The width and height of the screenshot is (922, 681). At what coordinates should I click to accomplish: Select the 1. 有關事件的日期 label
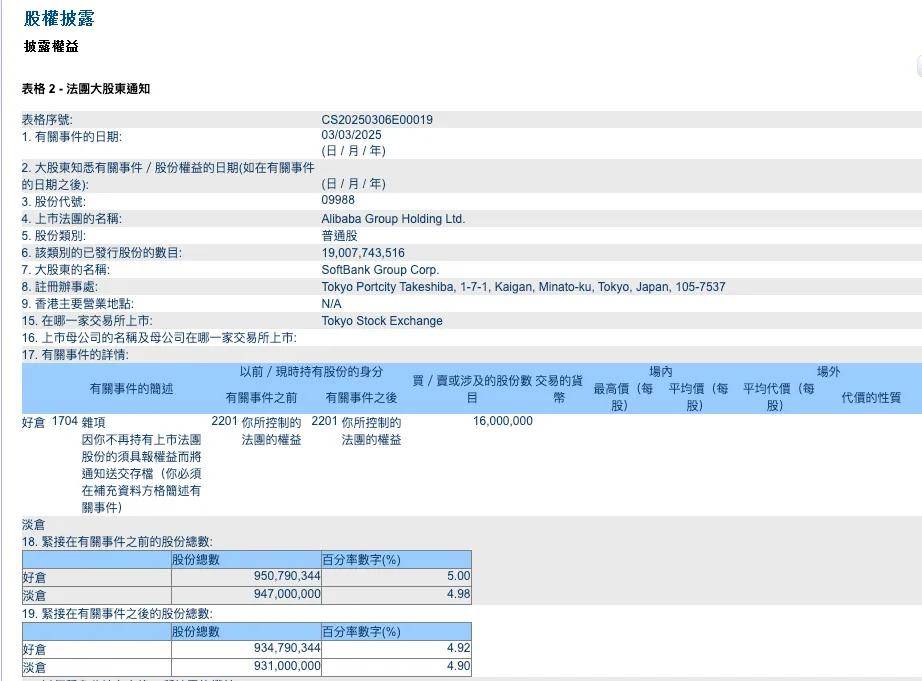coord(72,137)
